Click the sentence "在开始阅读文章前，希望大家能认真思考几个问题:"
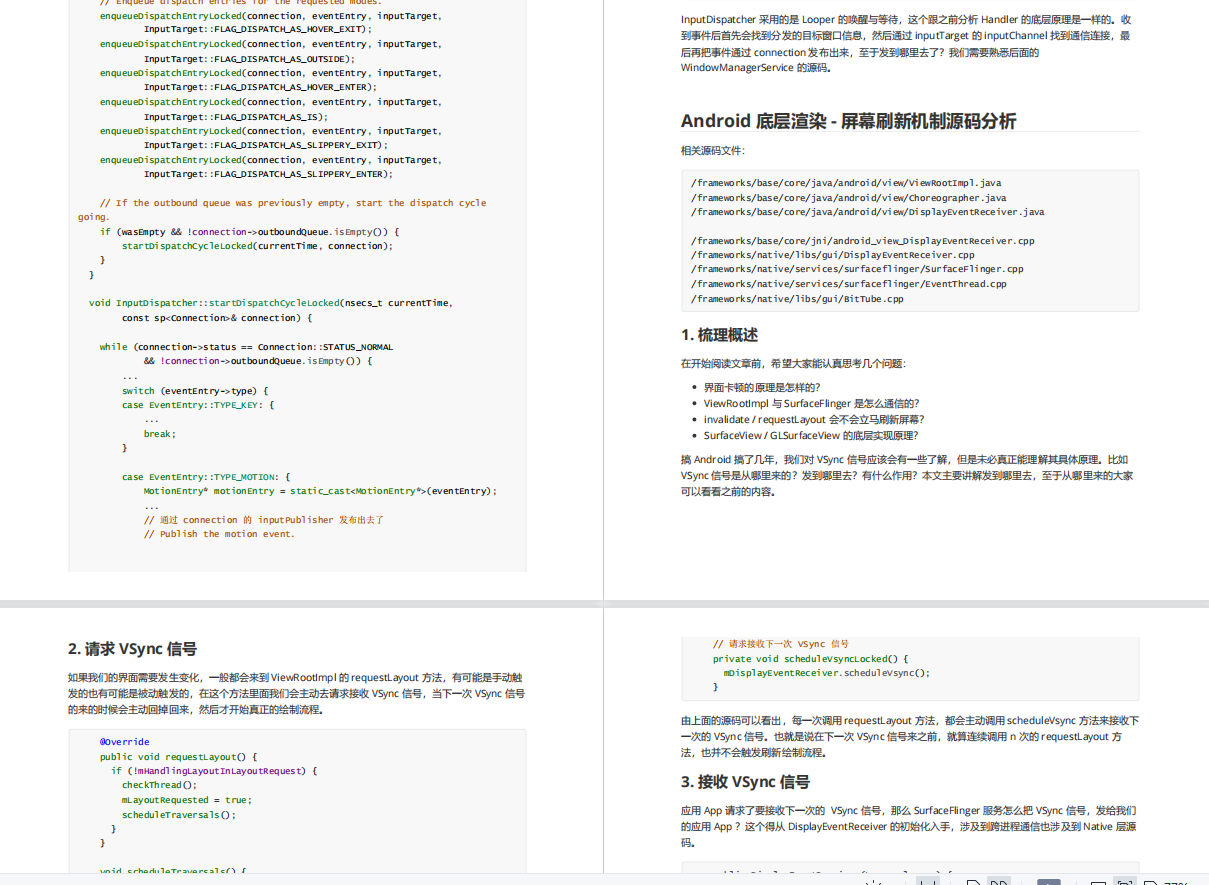Screen dimensions: 1209x885 pos(793,364)
